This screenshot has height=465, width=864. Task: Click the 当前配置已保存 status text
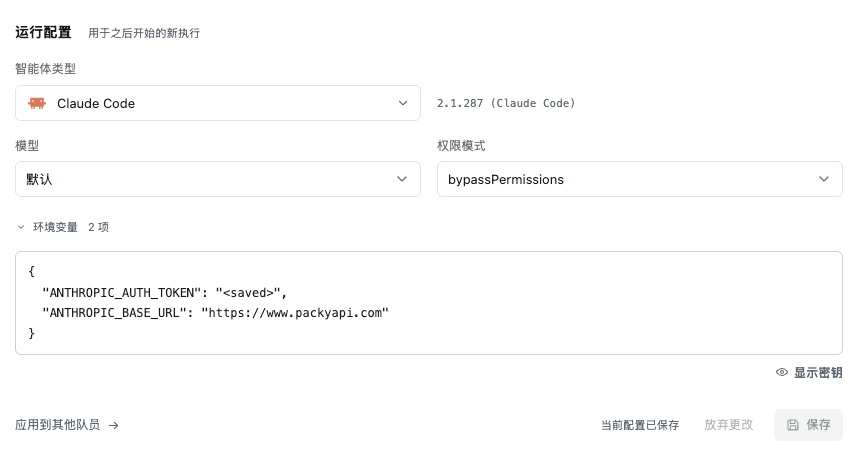point(640,425)
